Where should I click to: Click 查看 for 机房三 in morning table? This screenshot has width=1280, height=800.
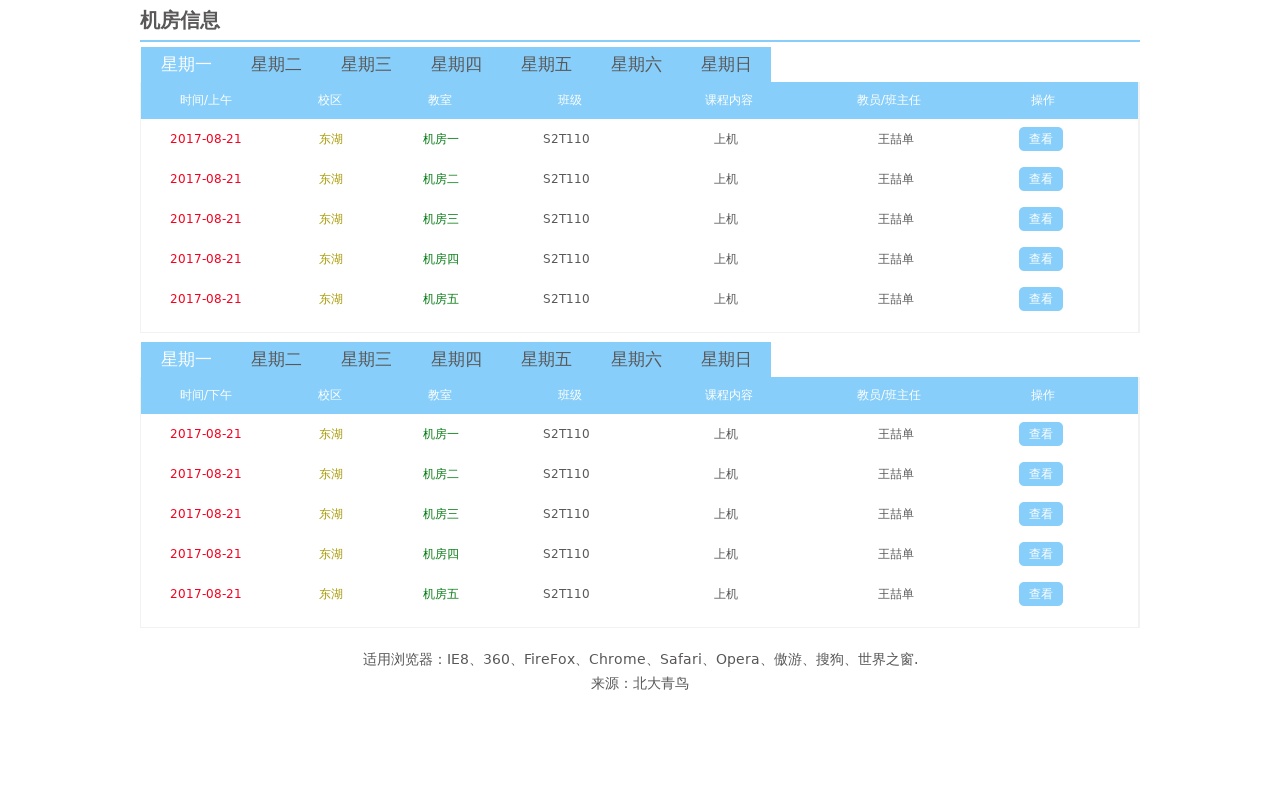[1041, 219]
